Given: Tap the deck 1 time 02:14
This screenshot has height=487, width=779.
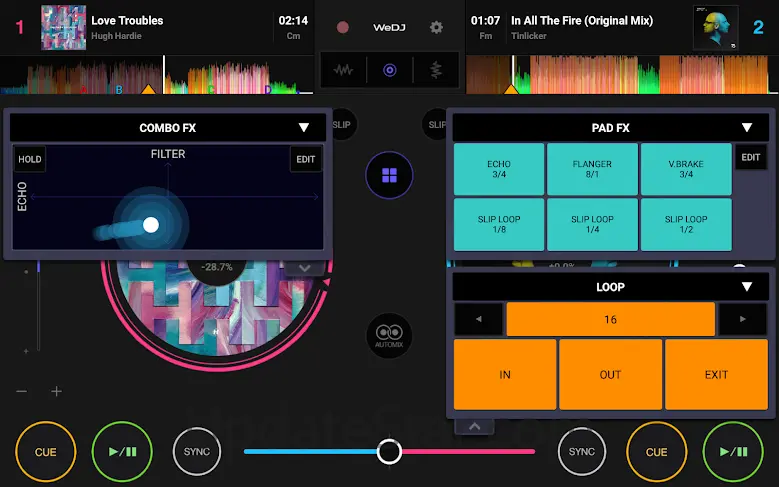Looking at the screenshot, I should click(x=293, y=20).
